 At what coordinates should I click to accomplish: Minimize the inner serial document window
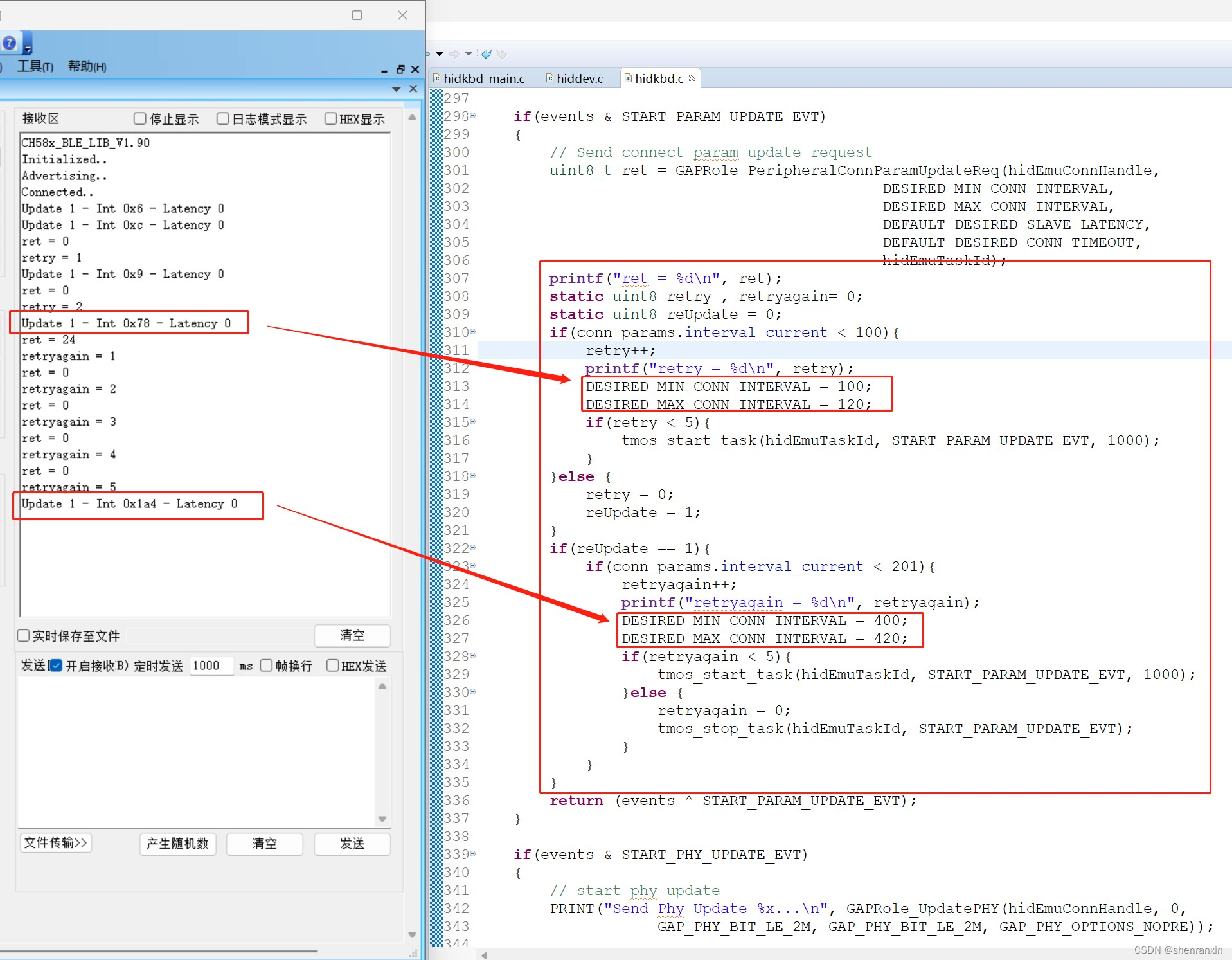click(384, 70)
